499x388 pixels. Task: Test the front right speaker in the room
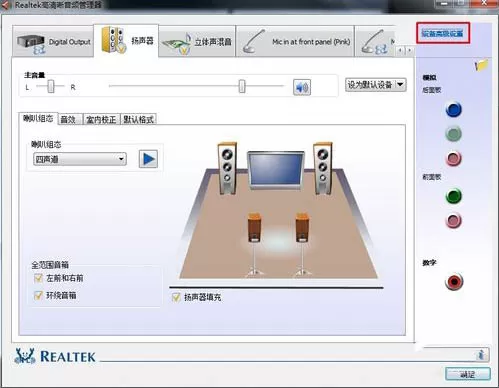coord(323,168)
